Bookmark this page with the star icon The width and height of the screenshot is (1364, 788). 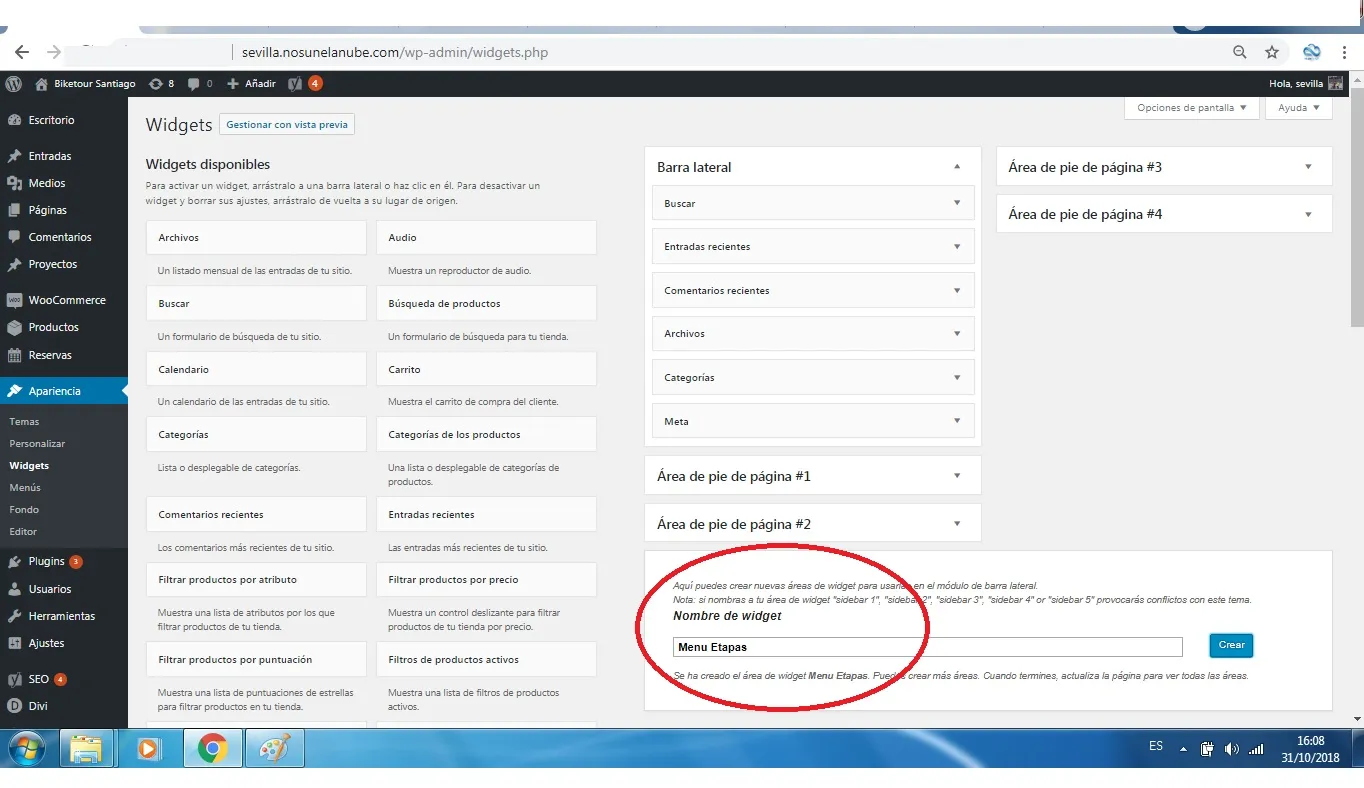1272,52
